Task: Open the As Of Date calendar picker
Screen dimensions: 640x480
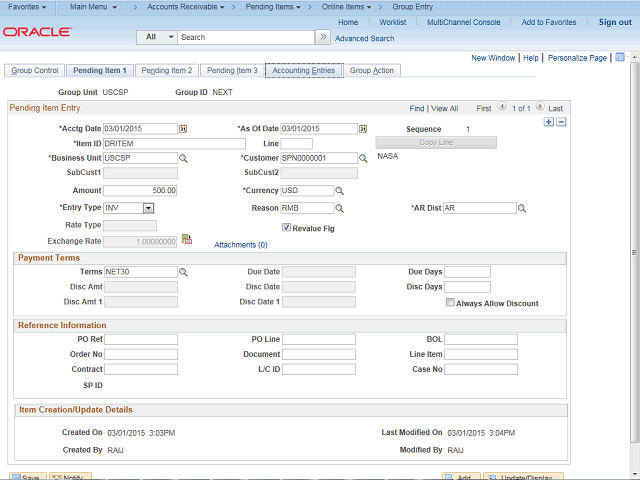Action: [364, 129]
